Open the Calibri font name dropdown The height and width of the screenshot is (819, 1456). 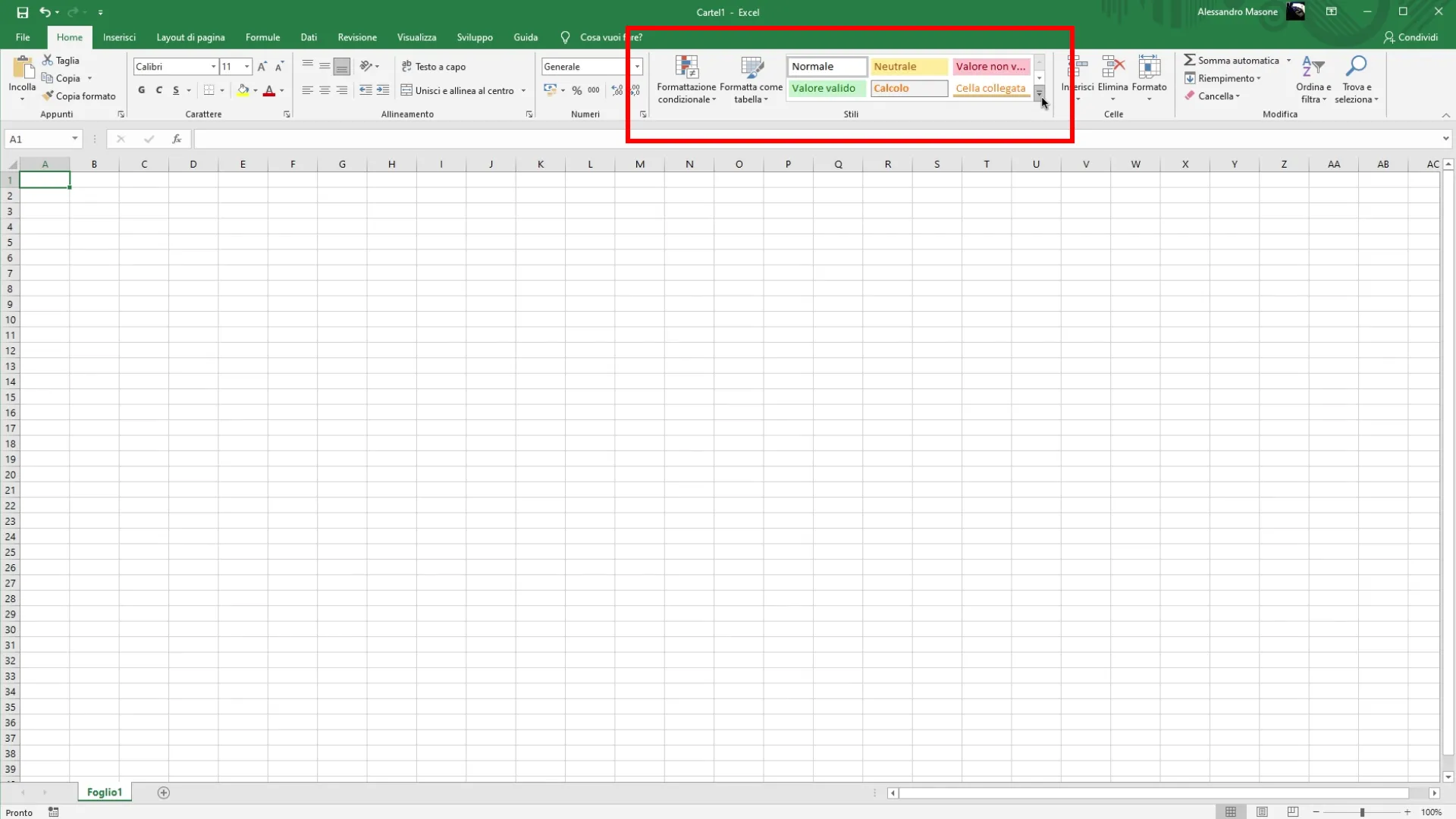tap(213, 67)
